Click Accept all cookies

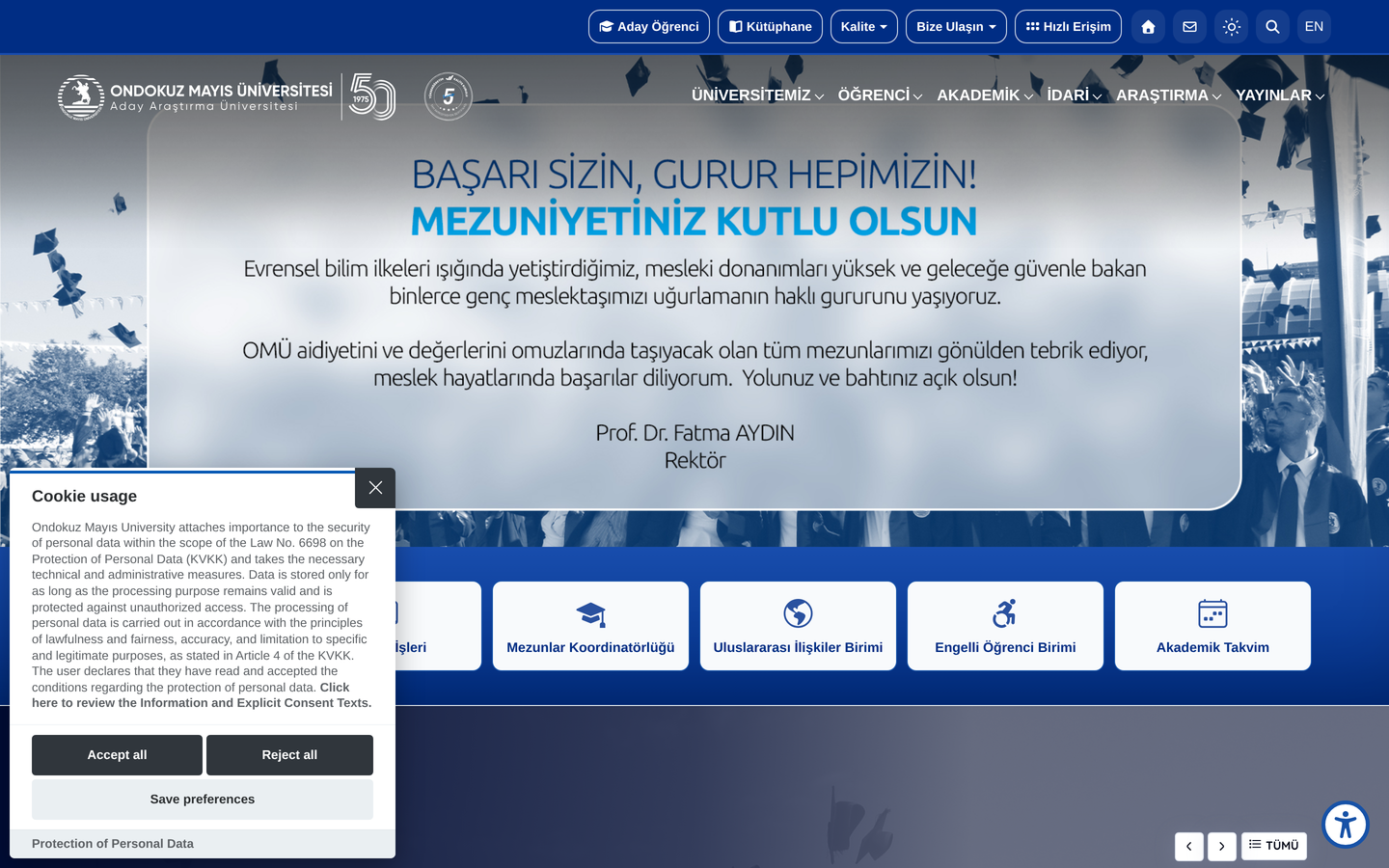point(117,755)
